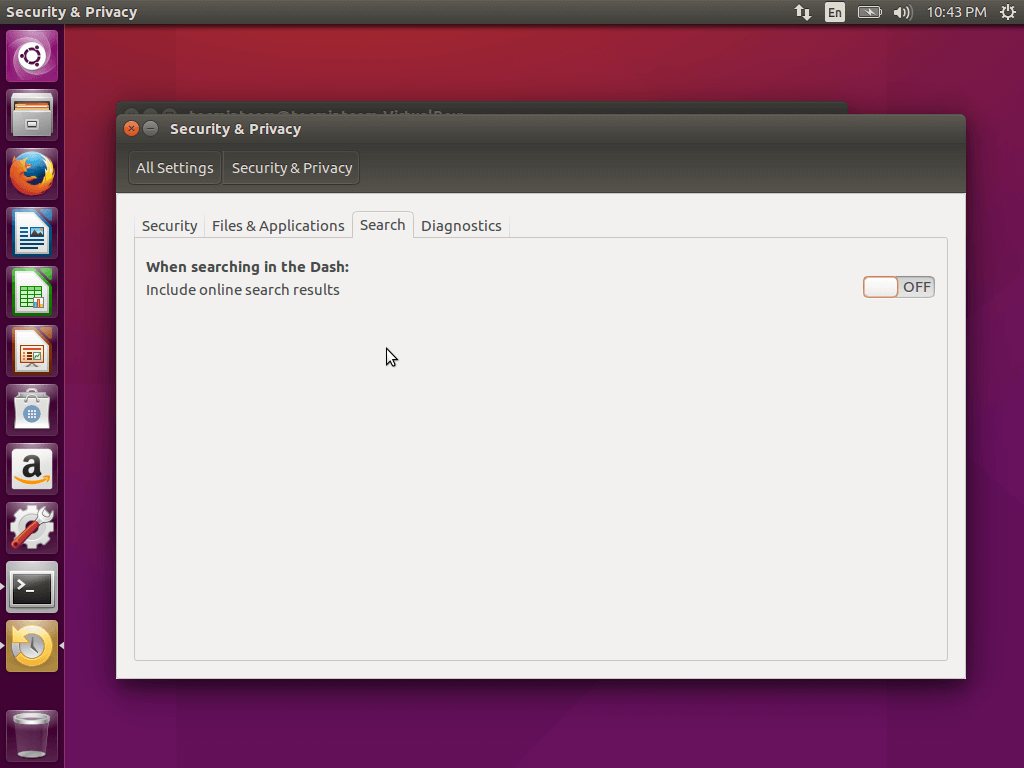Viewport: 1024px width, 768px height.
Task: Switch to the Security tab
Action: 169,225
